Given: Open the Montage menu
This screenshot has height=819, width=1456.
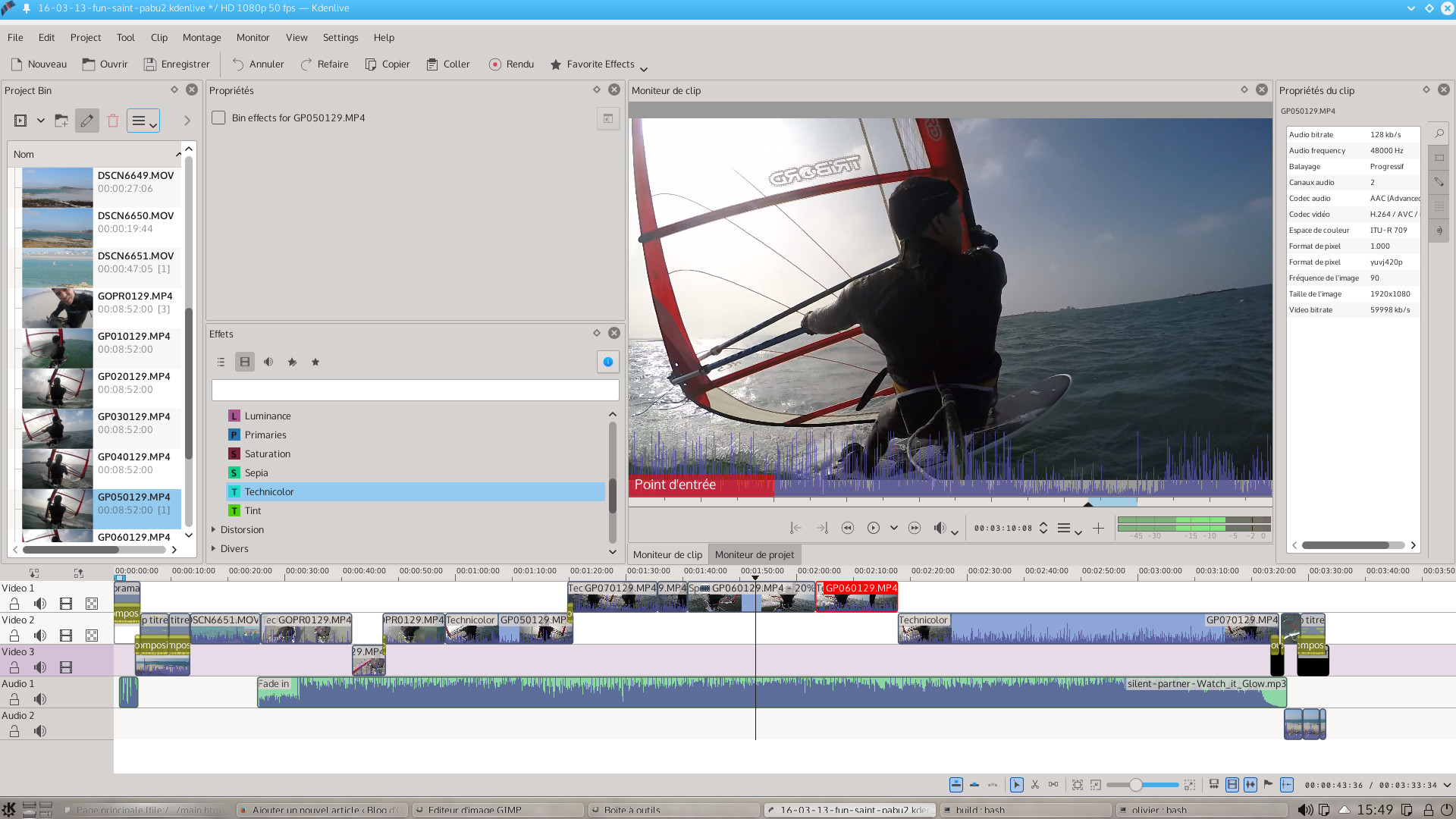Looking at the screenshot, I should (x=202, y=37).
